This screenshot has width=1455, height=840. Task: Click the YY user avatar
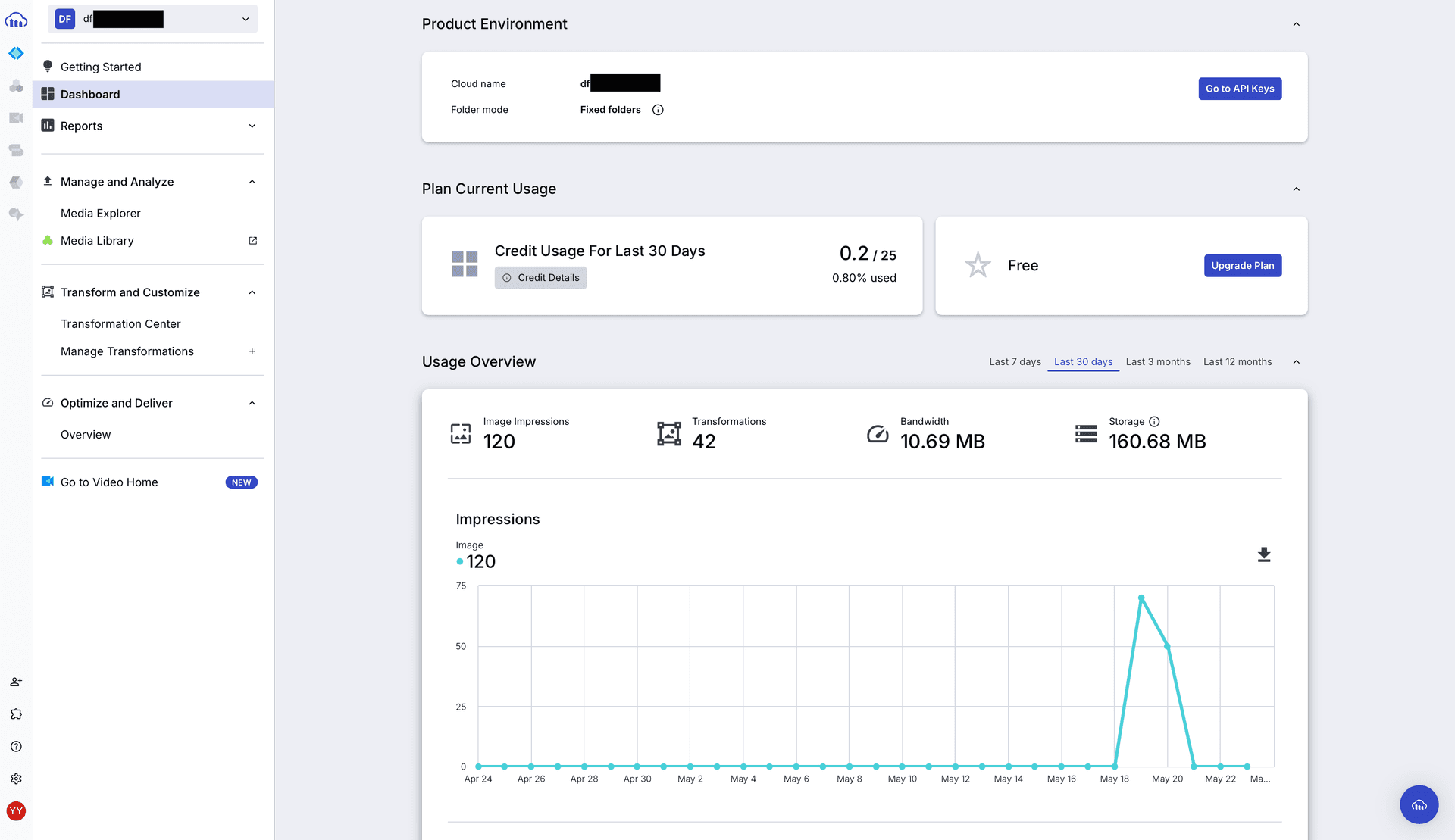pyautogui.click(x=16, y=811)
